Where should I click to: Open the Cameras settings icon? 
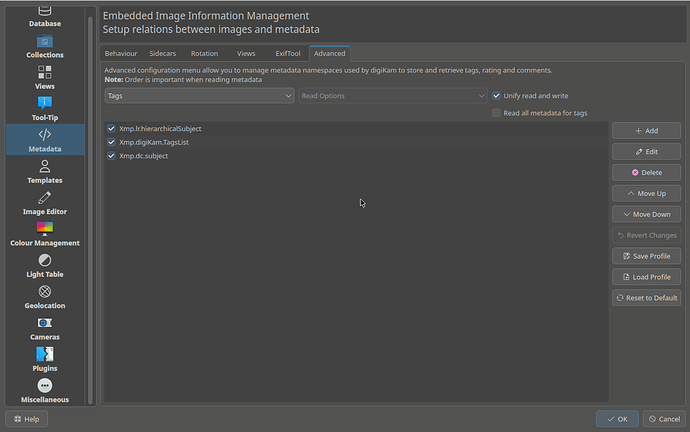click(x=44, y=323)
